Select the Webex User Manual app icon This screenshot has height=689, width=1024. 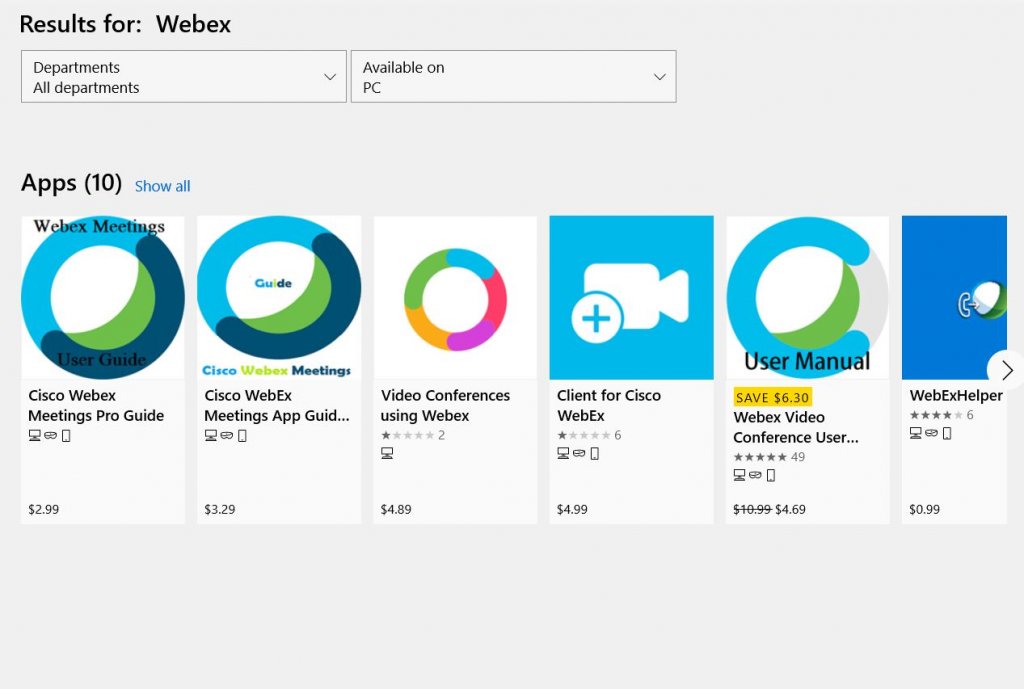coord(807,297)
